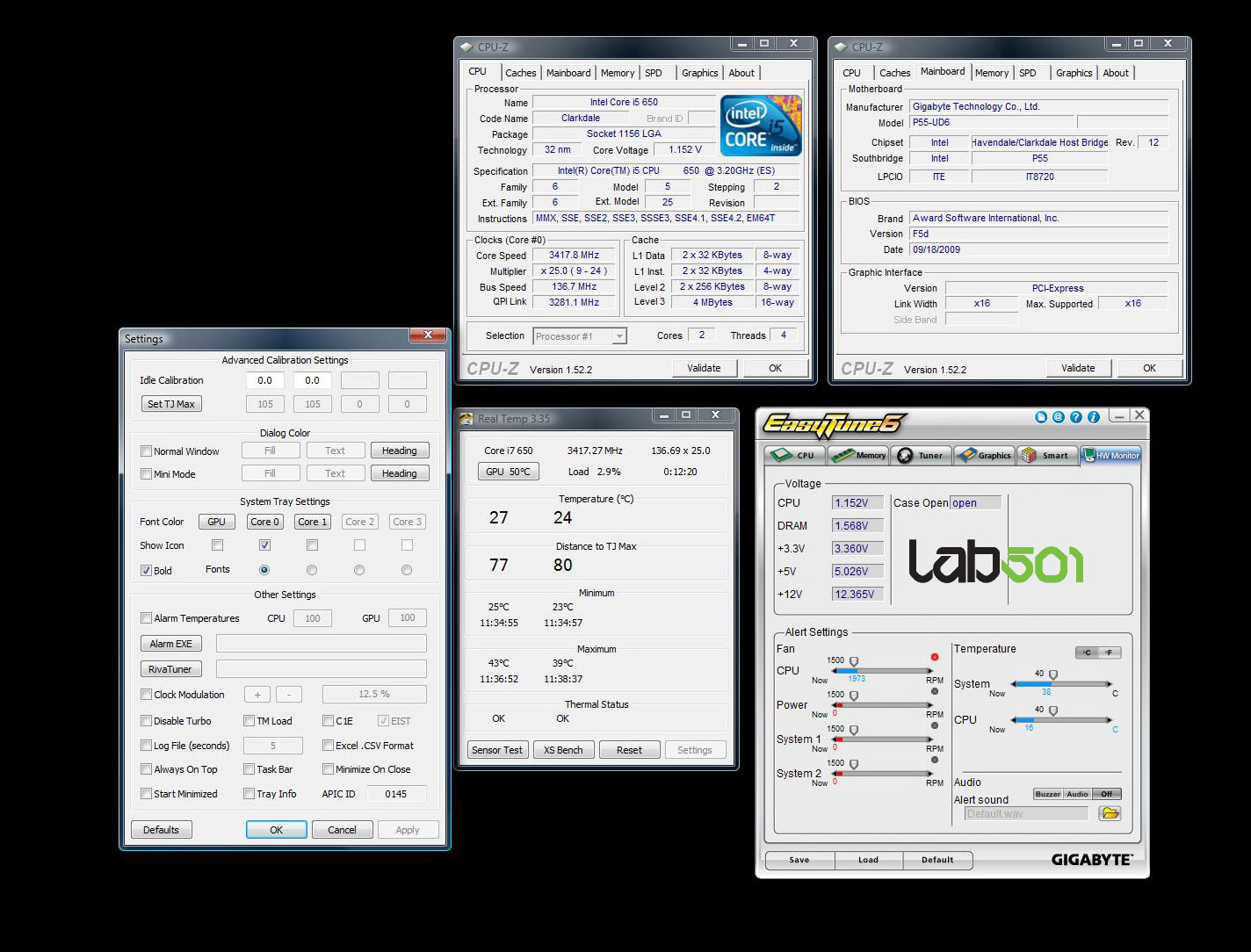Open the EasyTune6 Graphics tab
This screenshot has width=1251, height=952.
click(x=985, y=455)
